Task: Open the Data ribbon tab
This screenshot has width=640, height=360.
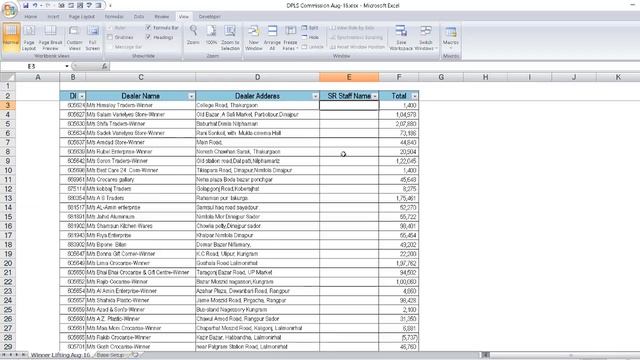Action: tap(139, 17)
